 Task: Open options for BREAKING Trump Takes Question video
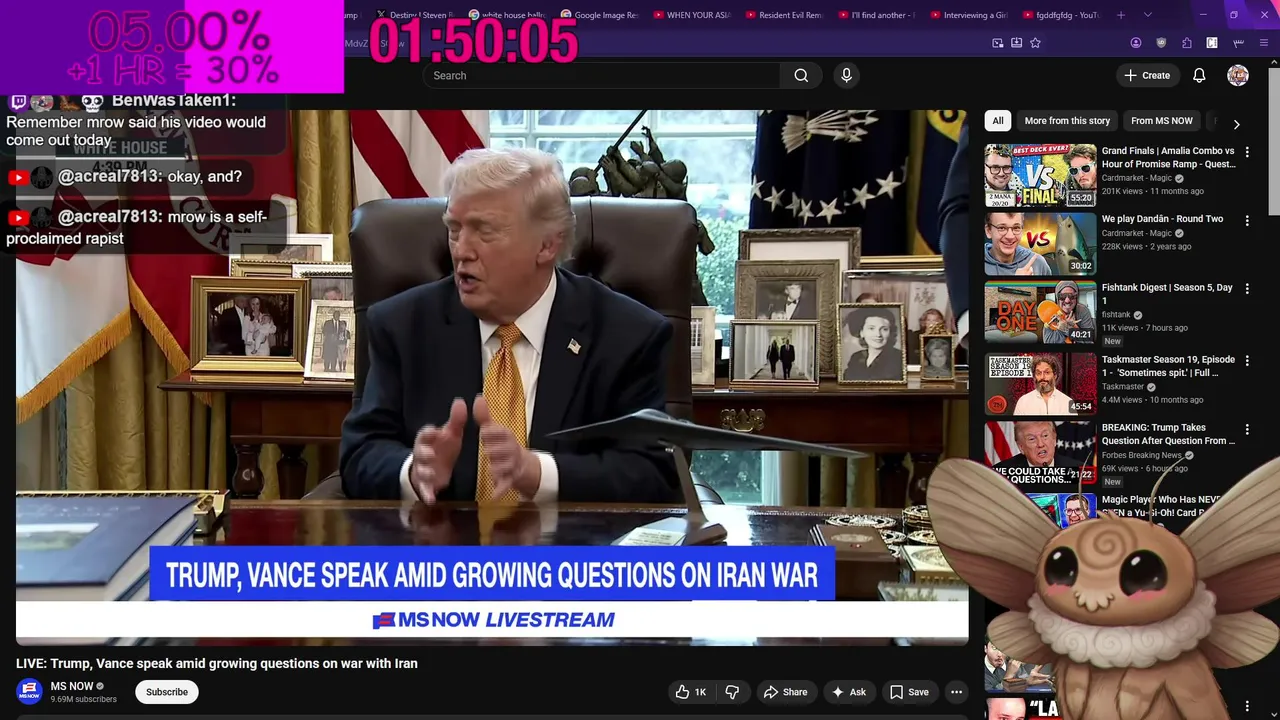coord(1247,428)
